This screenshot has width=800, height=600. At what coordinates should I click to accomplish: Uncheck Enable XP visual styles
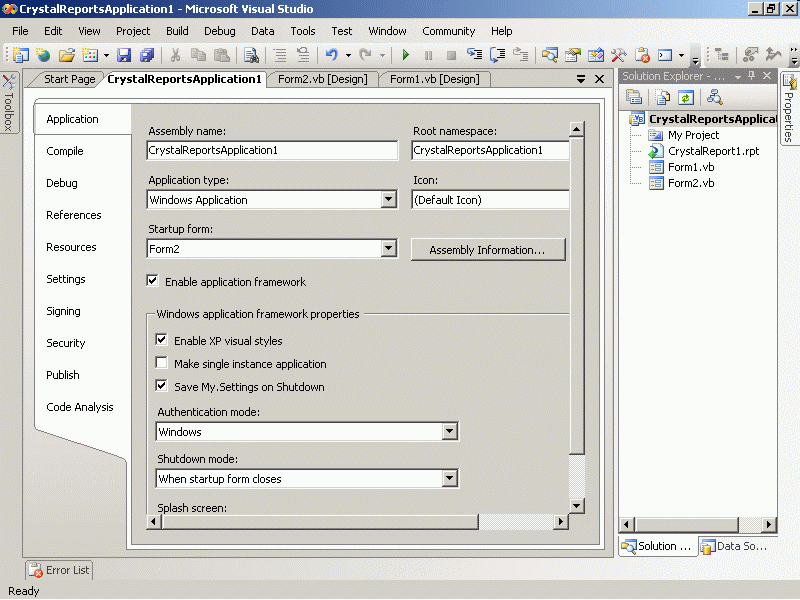coord(161,339)
